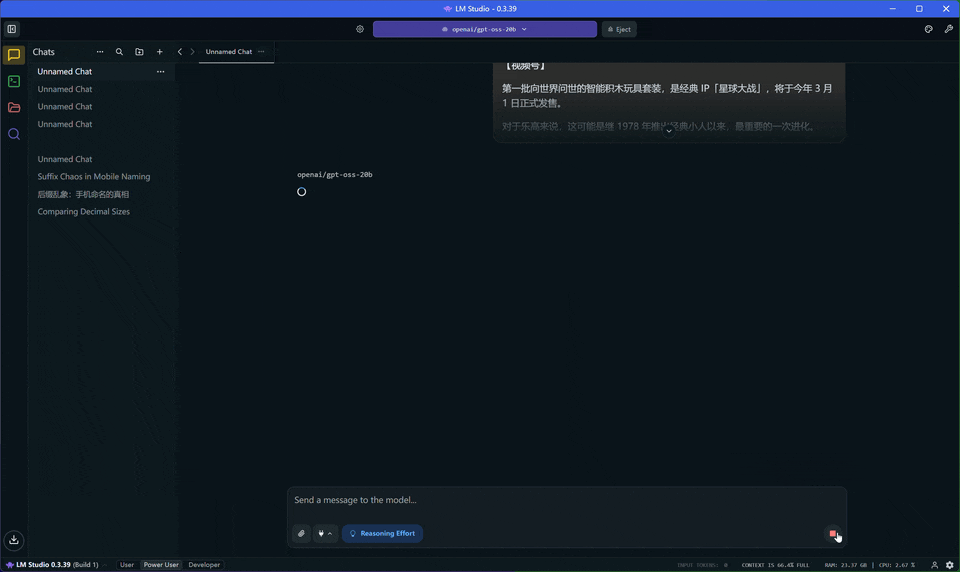Search chats using the magnifier icon
Image resolution: width=960 pixels, height=572 pixels.
[119, 52]
